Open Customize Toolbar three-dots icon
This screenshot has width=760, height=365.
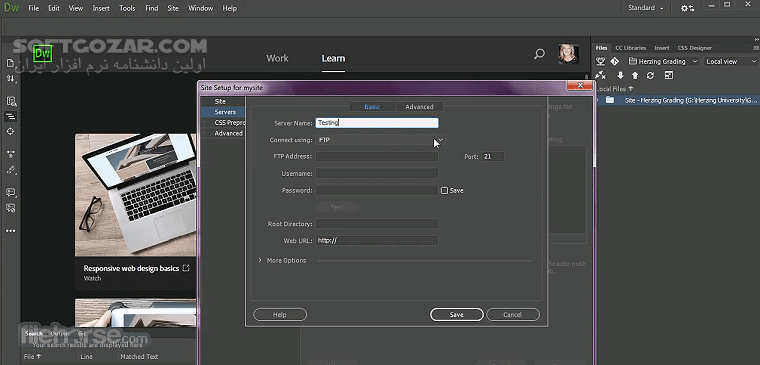point(10,231)
